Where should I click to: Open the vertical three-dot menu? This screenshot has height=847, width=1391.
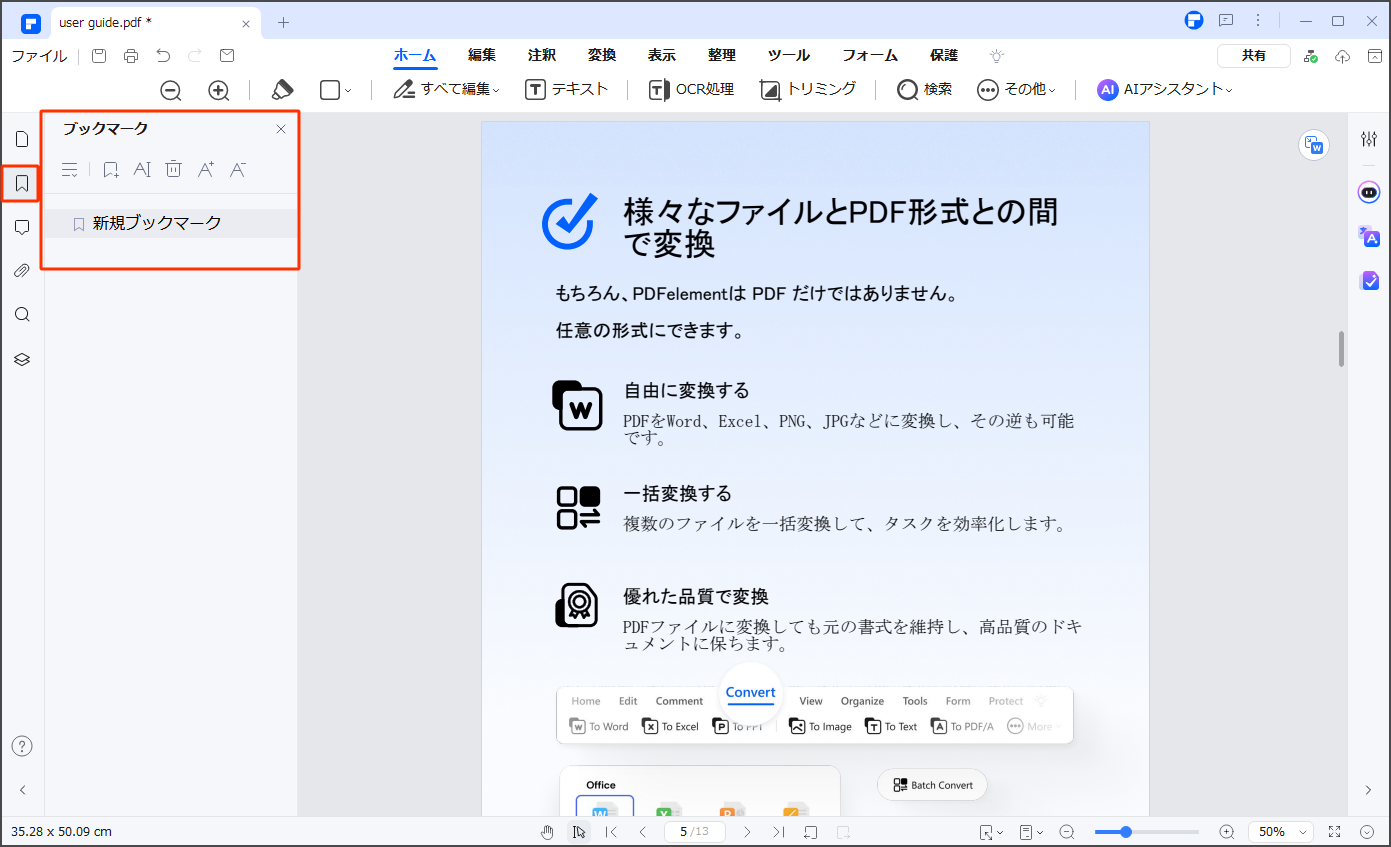point(1258,20)
